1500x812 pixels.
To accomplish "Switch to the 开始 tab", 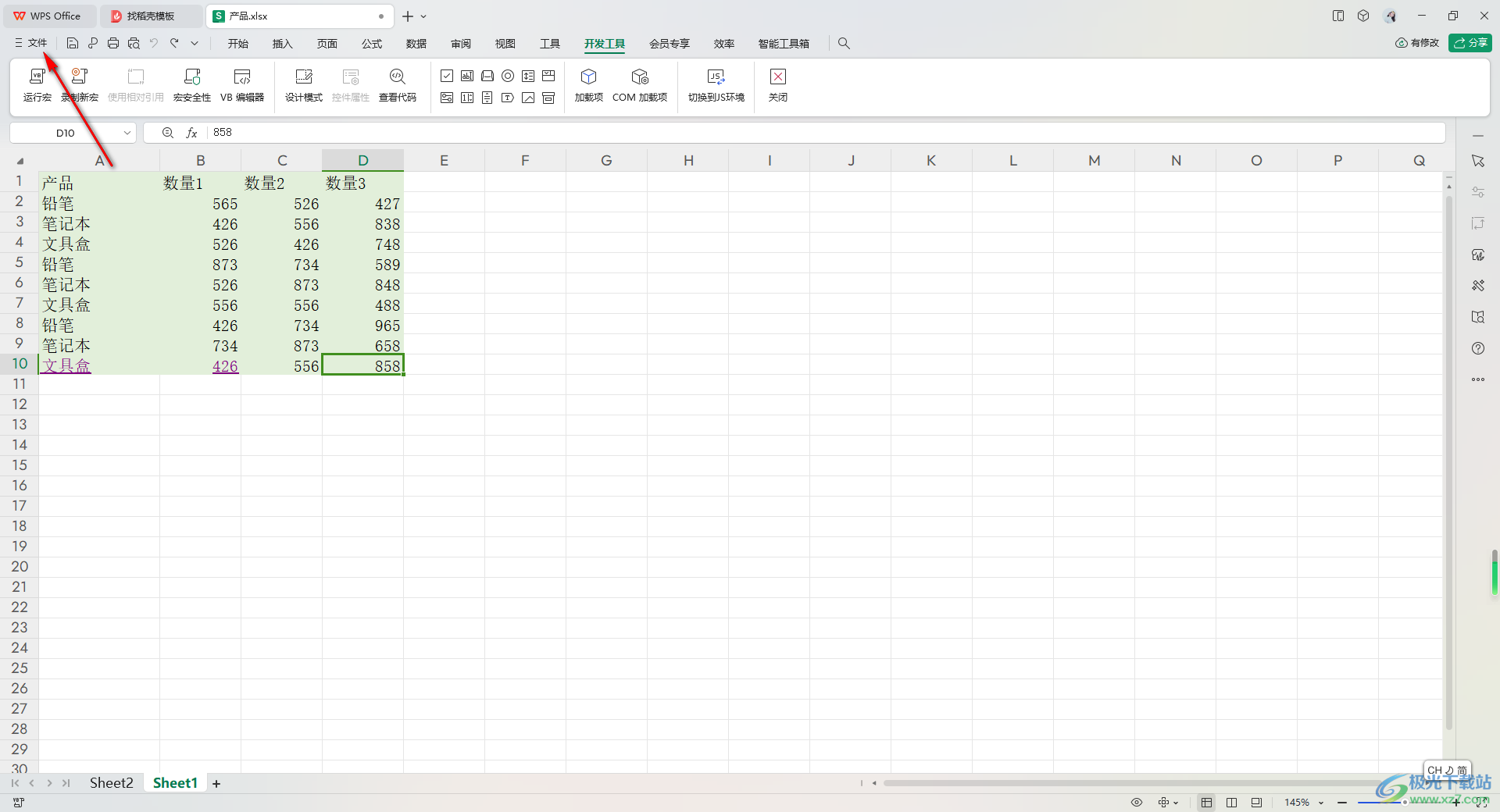I will 238,44.
